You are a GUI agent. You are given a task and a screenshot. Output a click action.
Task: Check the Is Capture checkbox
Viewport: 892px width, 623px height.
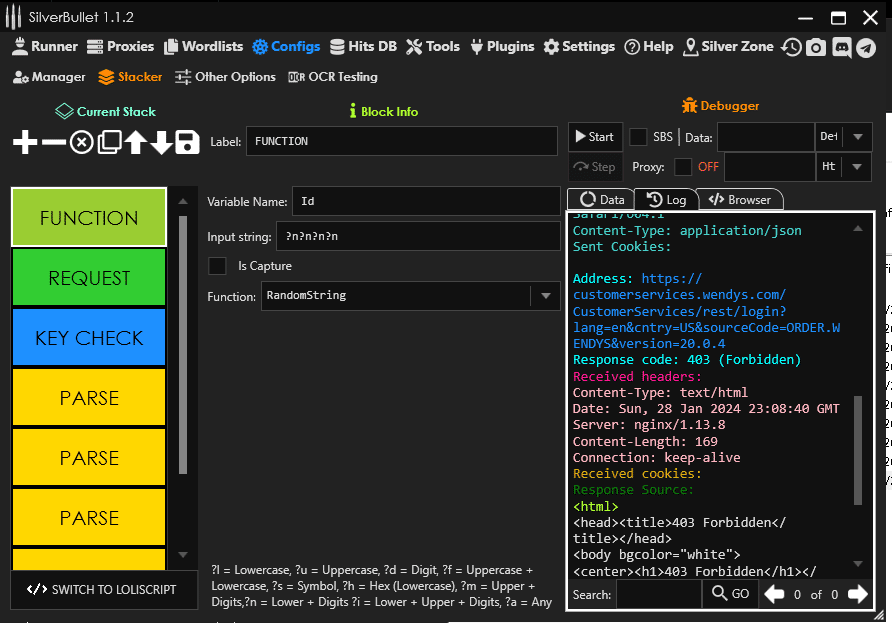tap(217, 266)
